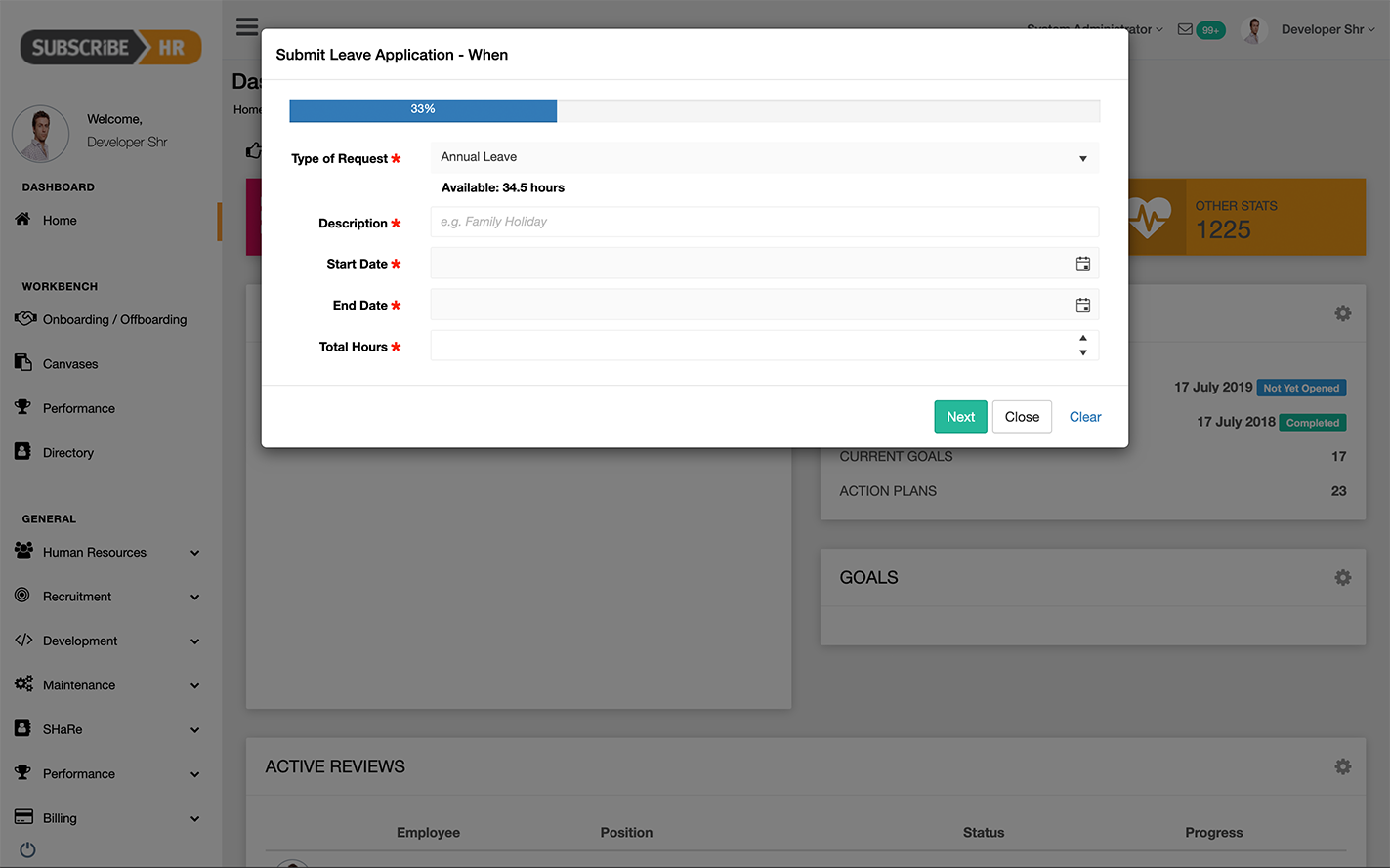Open the End Date calendar picker
Screen dimensions: 1390x868
(1082, 305)
